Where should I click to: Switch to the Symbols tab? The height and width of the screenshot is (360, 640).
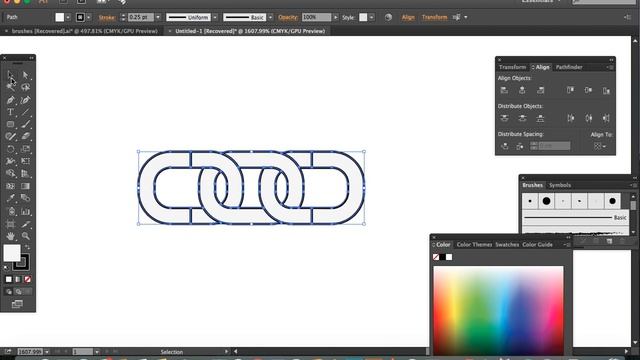click(x=560, y=185)
